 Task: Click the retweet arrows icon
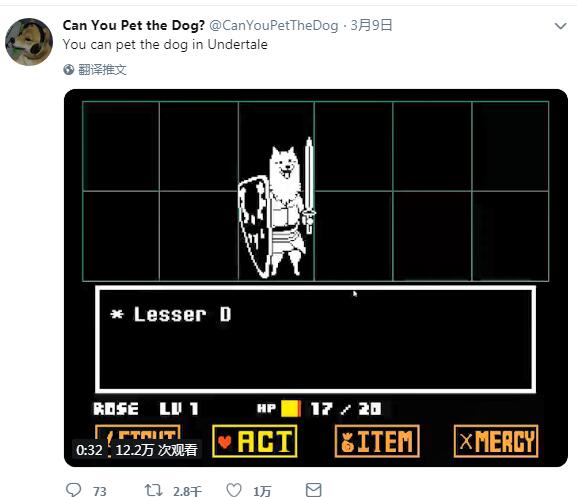coord(153,490)
